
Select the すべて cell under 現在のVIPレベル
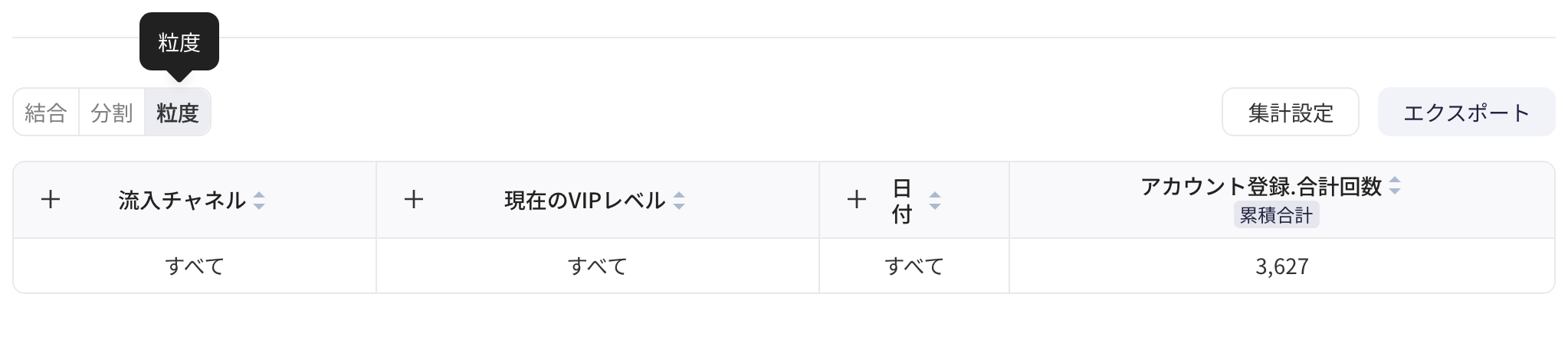click(x=598, y=266)
